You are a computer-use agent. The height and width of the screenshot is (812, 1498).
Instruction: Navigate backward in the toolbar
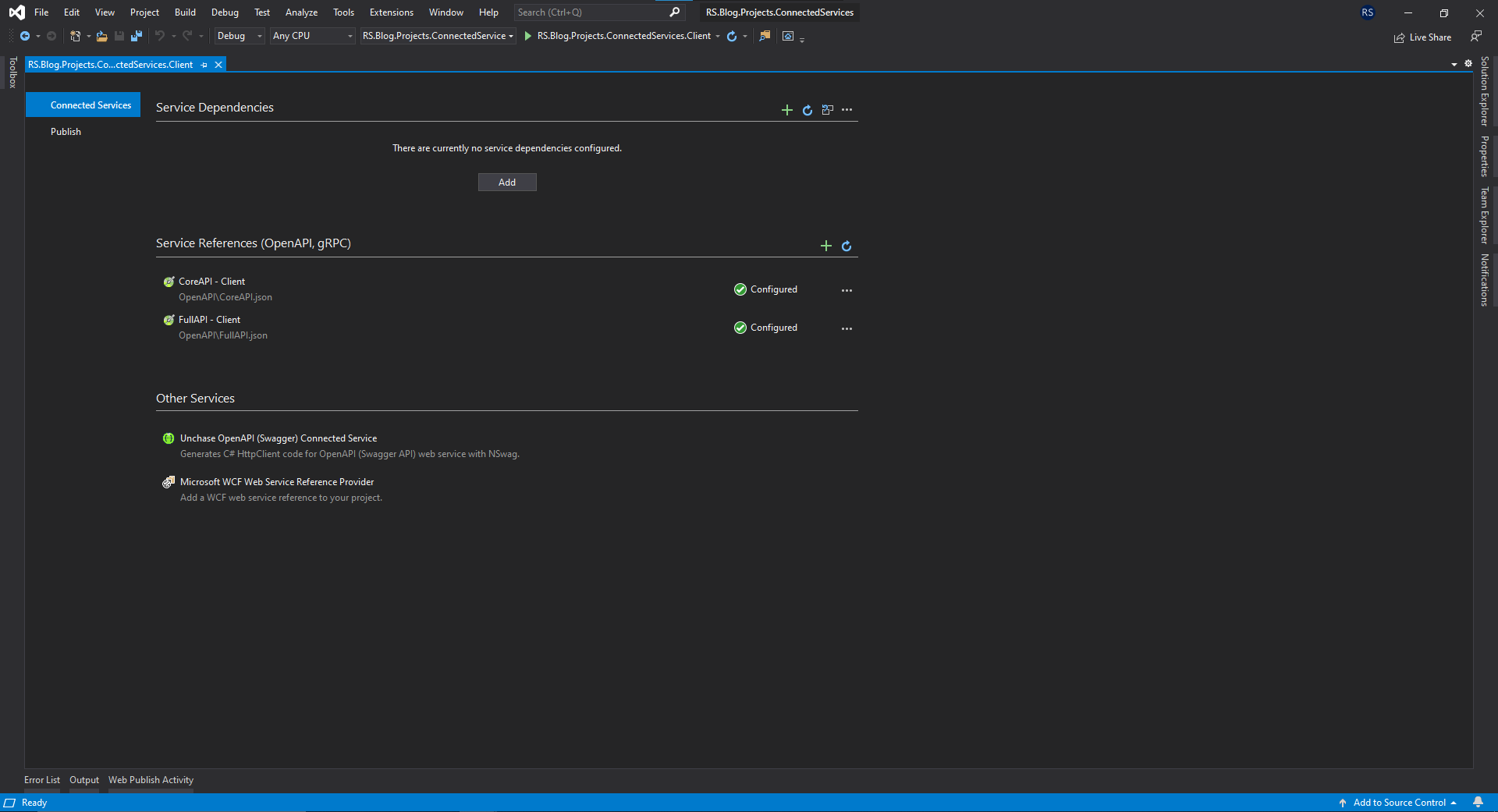click(25, 36)
